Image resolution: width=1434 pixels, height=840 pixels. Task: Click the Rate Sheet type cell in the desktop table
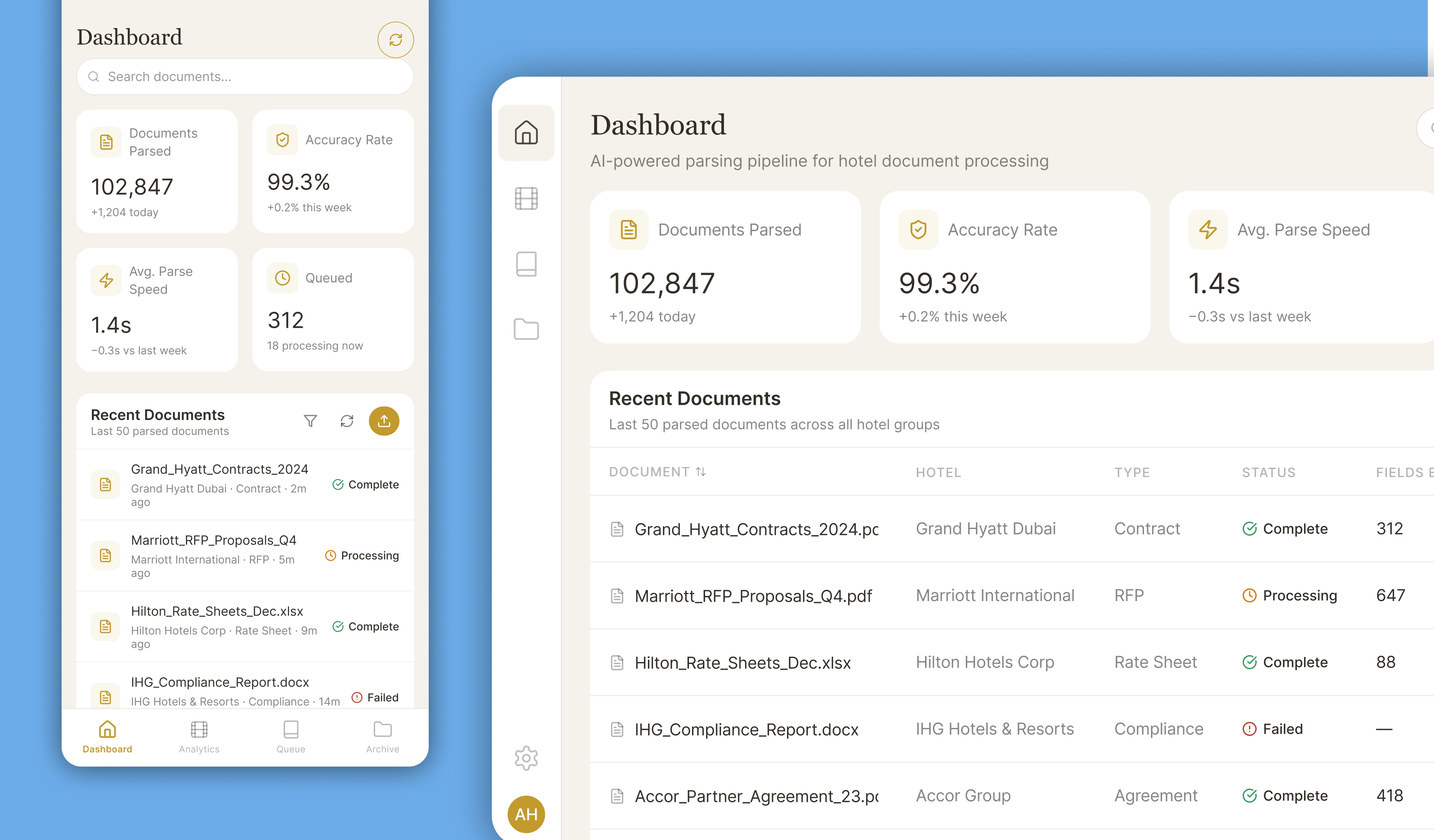1156,663
